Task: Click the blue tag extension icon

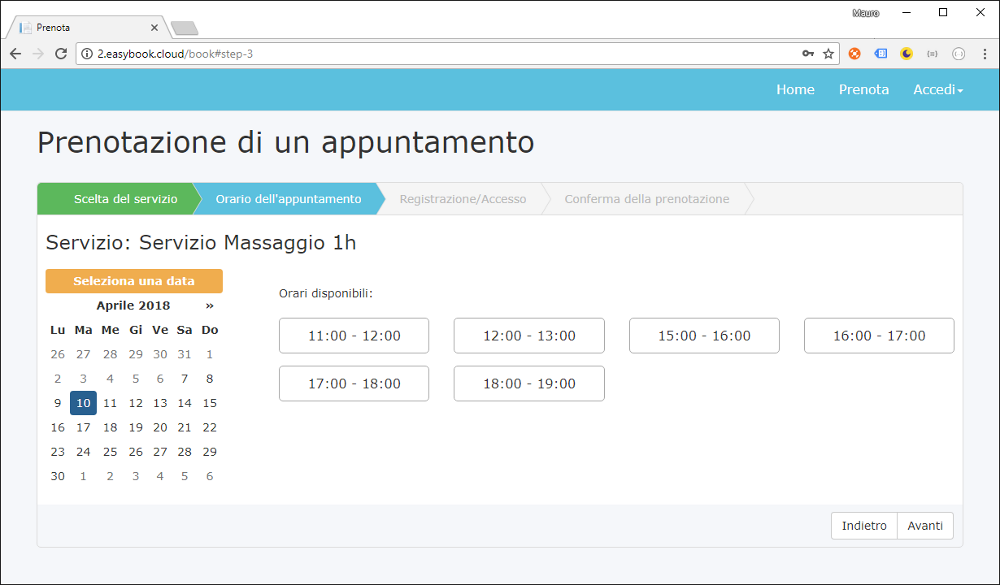Action: (x=881, y=53)
